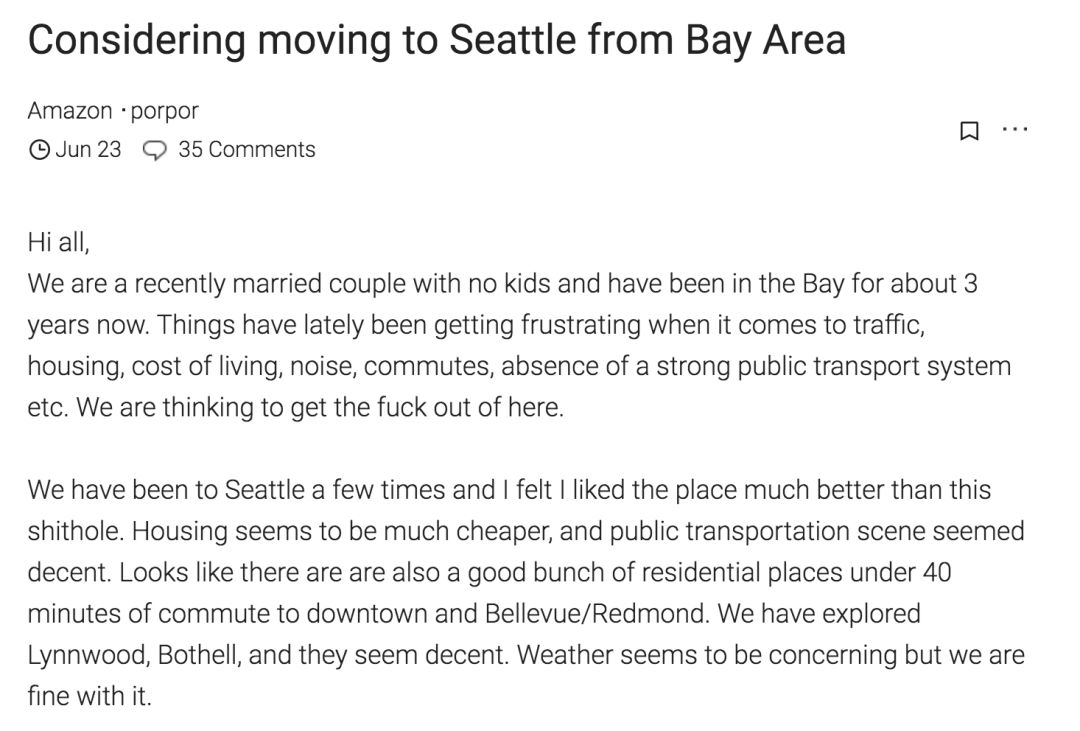Click the final 'fine with it.' line
This screenshot has width=1080, height=731.
tap(89, 696)
